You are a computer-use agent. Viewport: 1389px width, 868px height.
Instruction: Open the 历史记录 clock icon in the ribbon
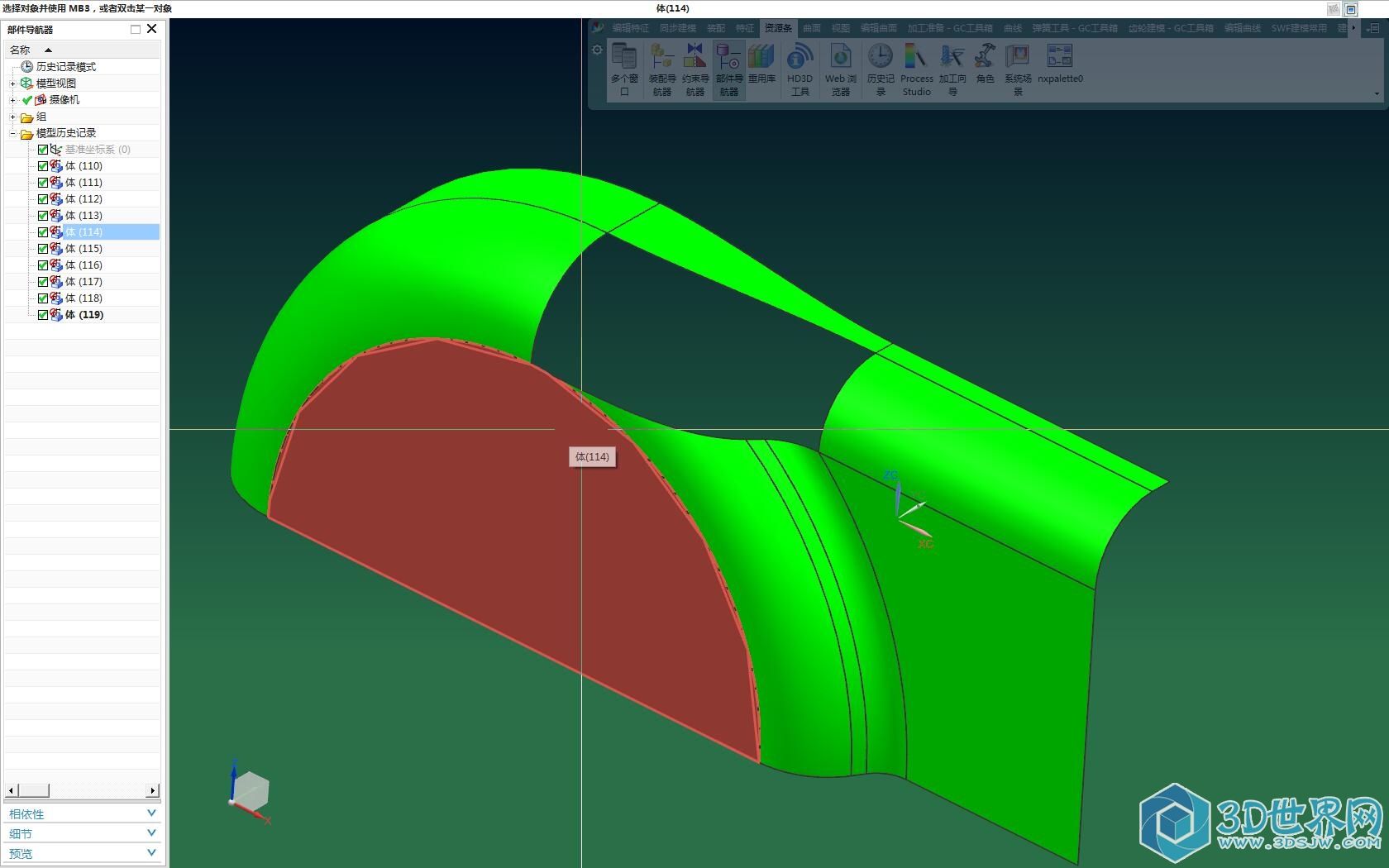[881, 70]
